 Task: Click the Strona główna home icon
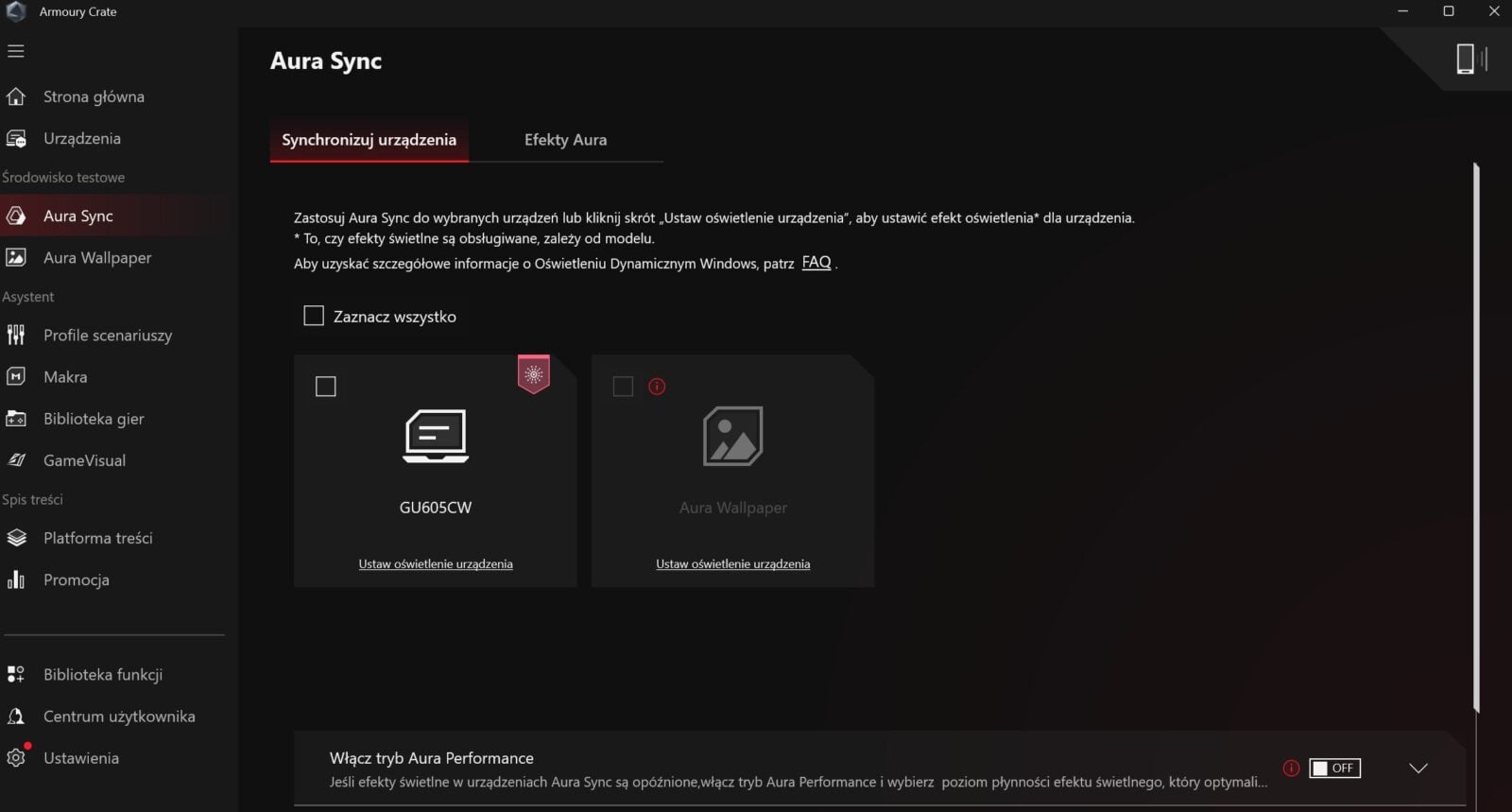point(16,96)
